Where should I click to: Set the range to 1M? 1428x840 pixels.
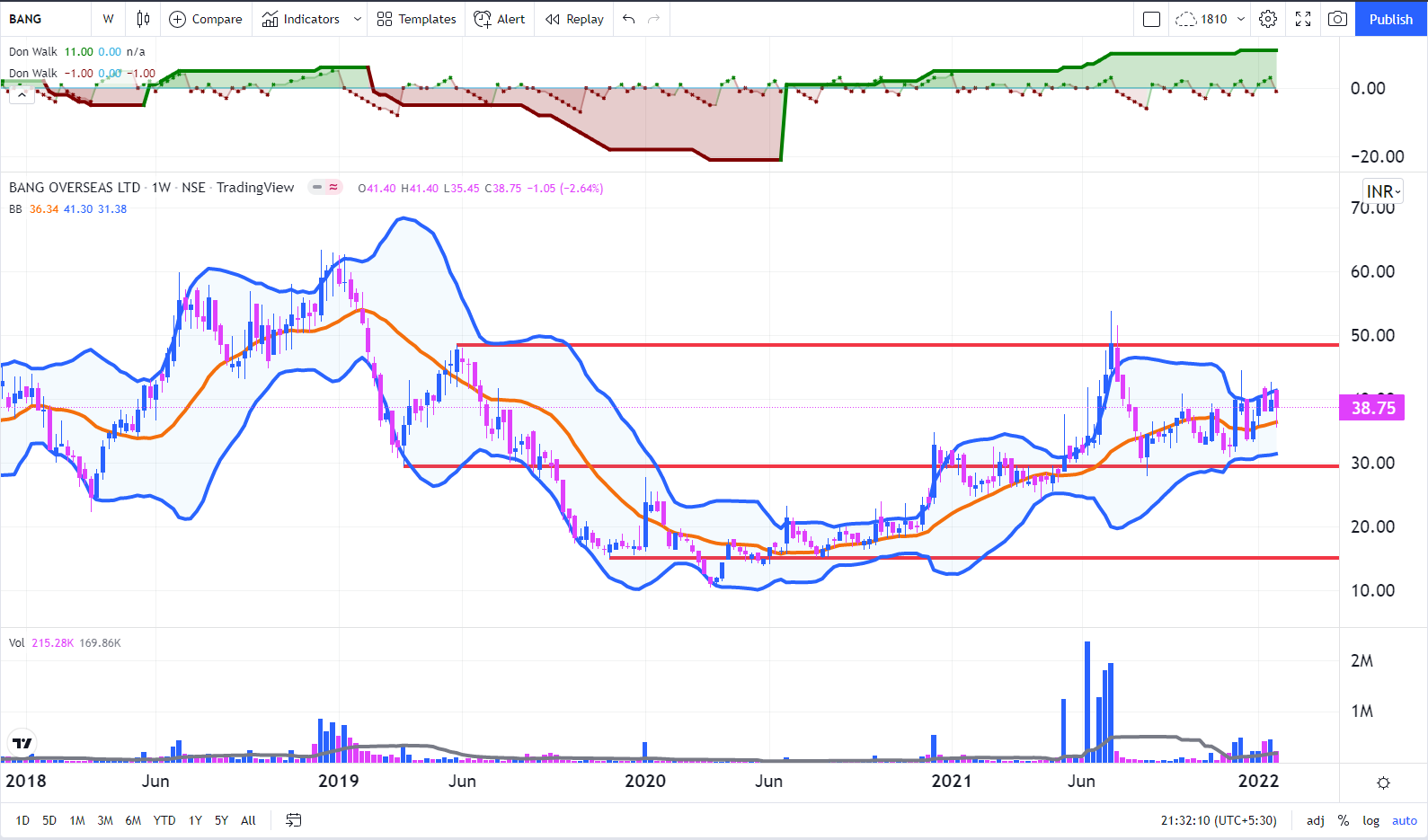click(x=77, y=820)
